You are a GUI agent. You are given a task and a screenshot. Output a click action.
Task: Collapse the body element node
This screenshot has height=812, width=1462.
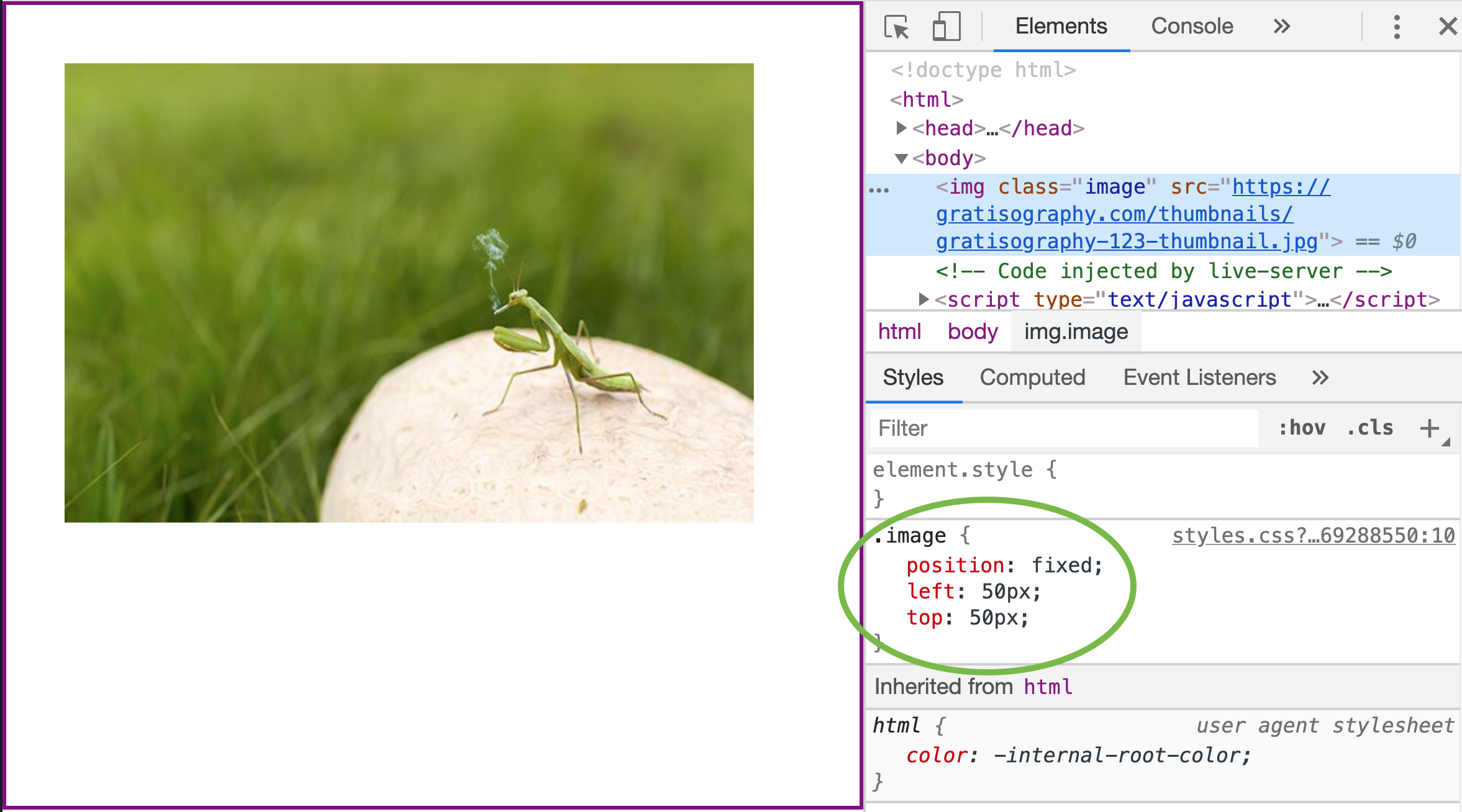click(x=901, y=158)
